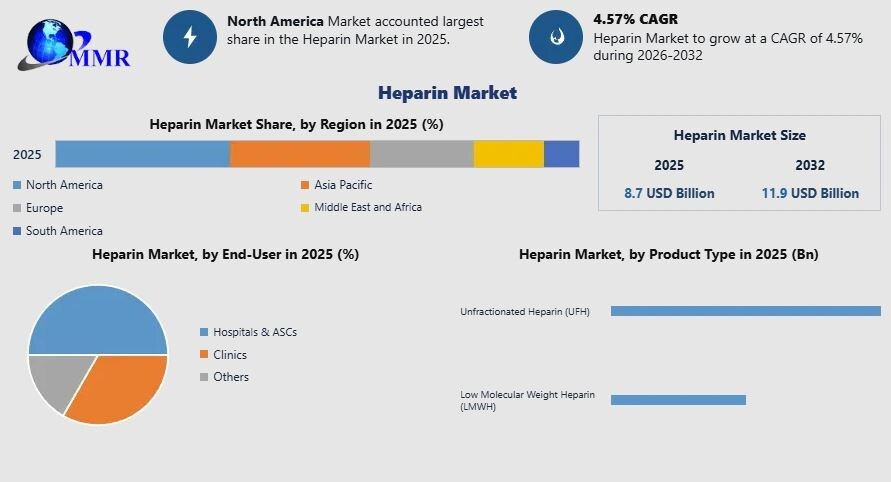Click the orange Asia Pacific bar segment
The height and width of the screenshot is (482, 891).
[x=300, y=154]
